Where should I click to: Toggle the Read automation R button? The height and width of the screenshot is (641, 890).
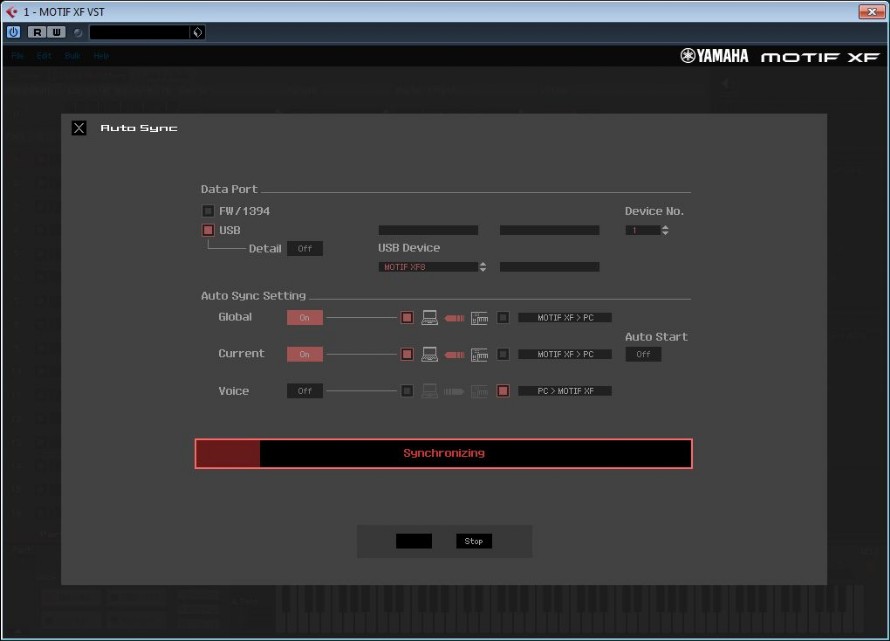tap(38, 32)
